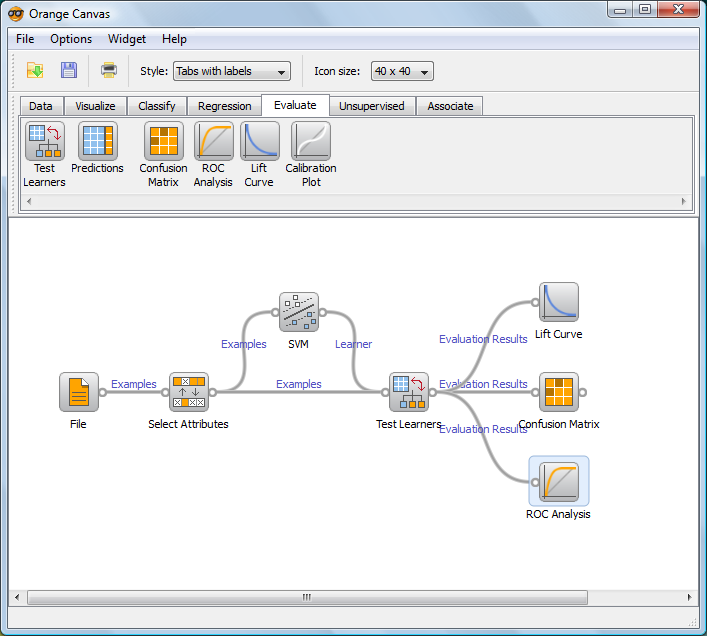Viewport: 707px width, 636px height.
Task: Click the Open schema folder icon
Action: 35,70
